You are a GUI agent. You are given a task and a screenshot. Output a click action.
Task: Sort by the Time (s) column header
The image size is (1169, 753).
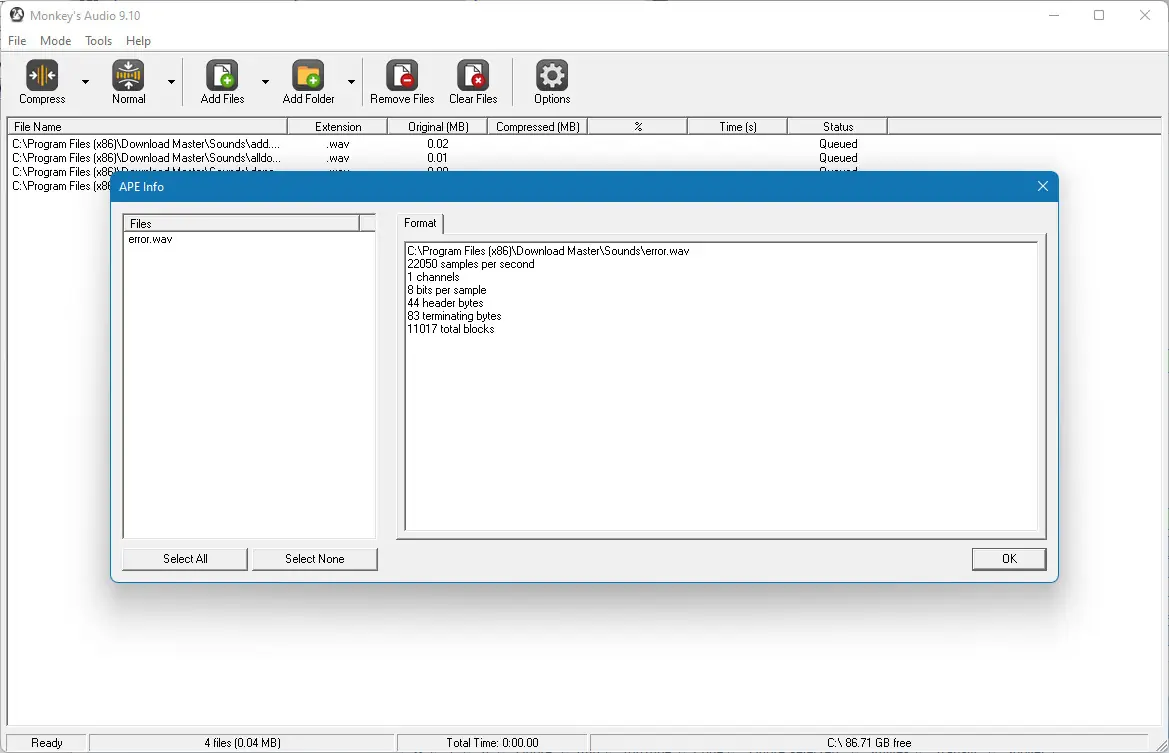(x=737, y=127)
